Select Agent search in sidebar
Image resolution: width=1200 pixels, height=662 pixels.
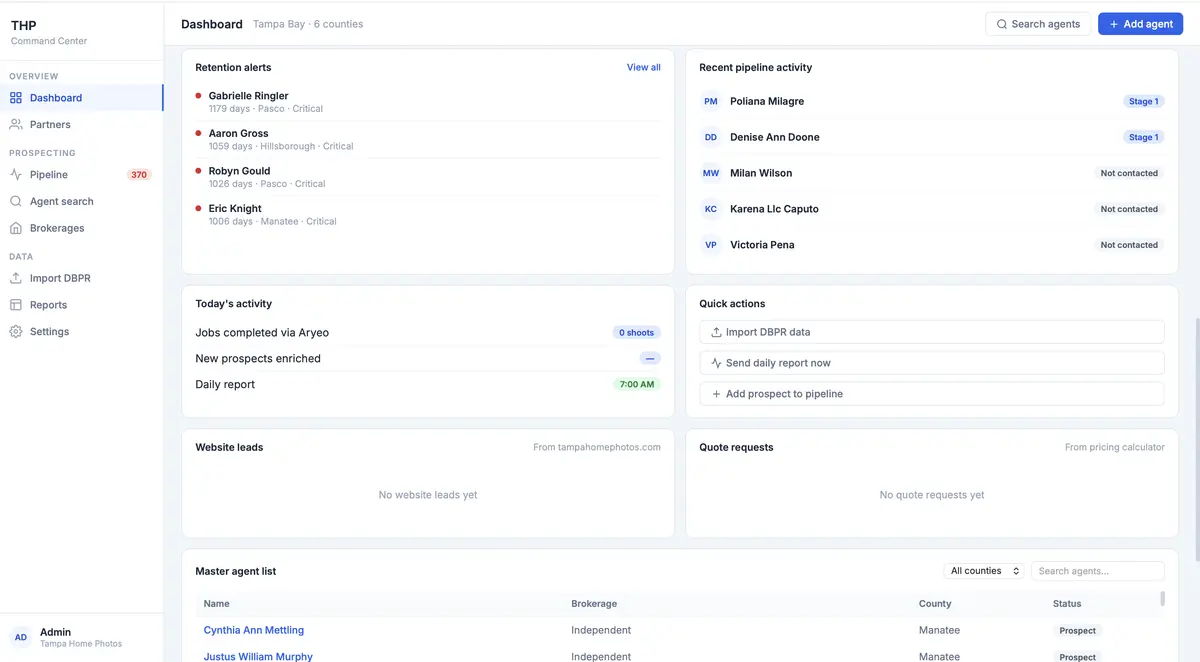(81, 201)
